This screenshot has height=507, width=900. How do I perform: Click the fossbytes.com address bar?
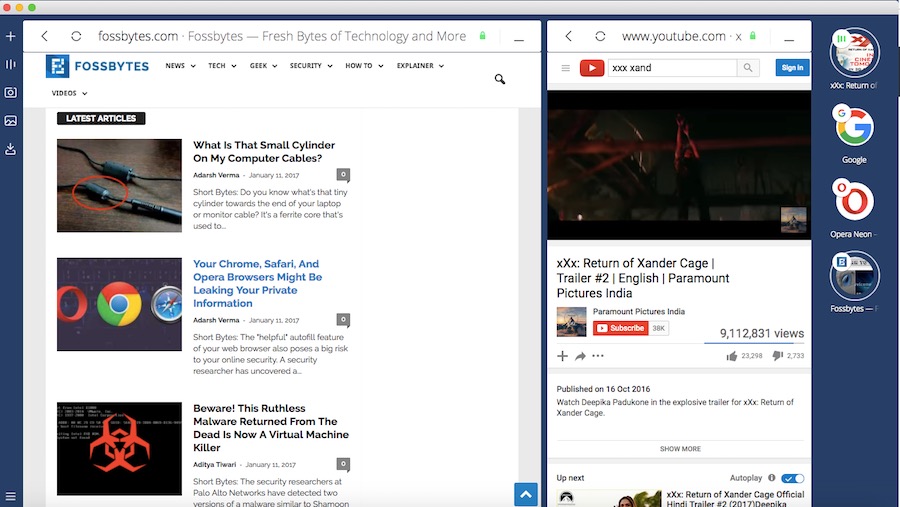[282, 36]
